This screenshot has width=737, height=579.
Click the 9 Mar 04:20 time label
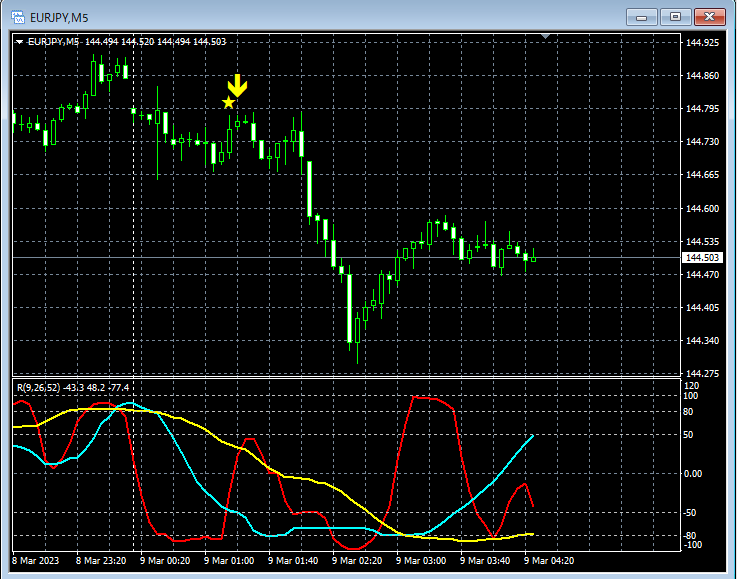coord(549,561)
